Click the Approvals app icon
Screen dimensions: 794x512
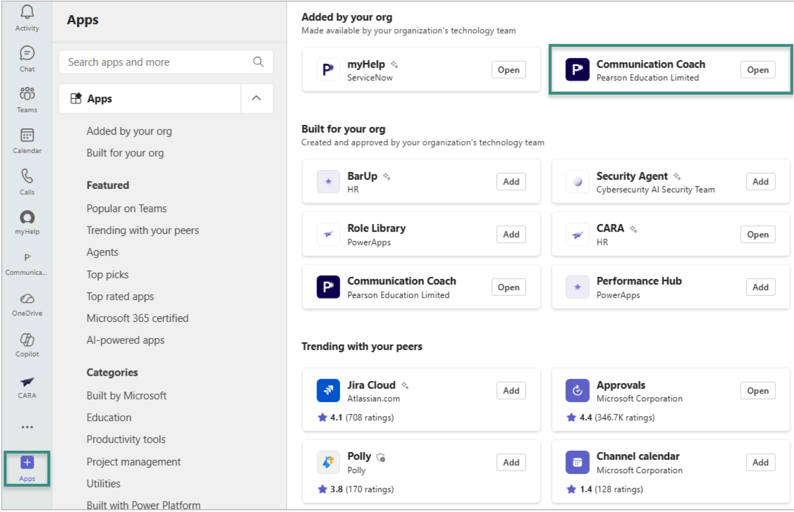577,390
